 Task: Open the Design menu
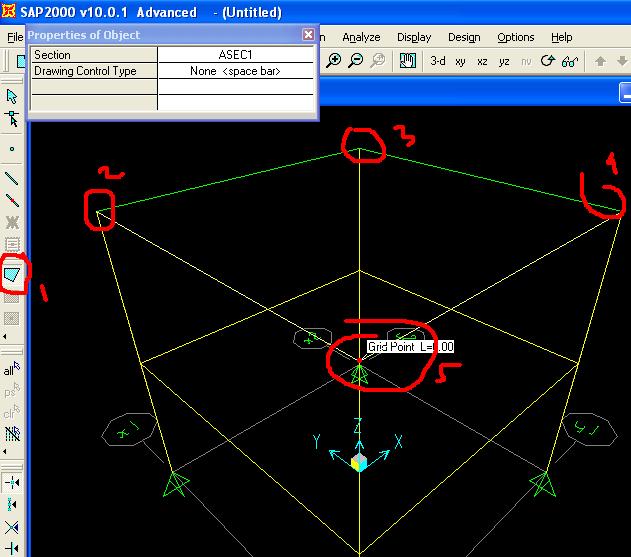point(464,37)
